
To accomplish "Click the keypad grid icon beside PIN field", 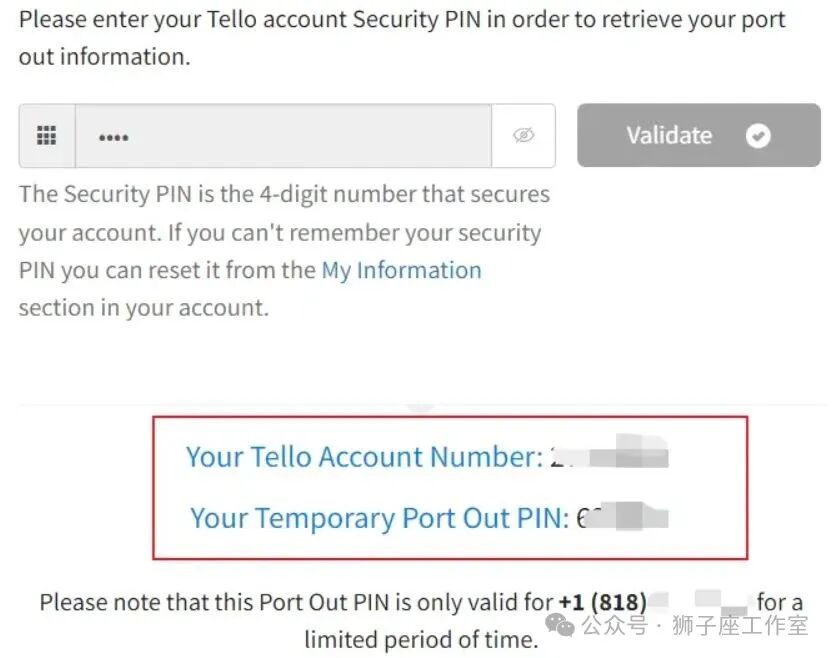I will tap(46, 136).
